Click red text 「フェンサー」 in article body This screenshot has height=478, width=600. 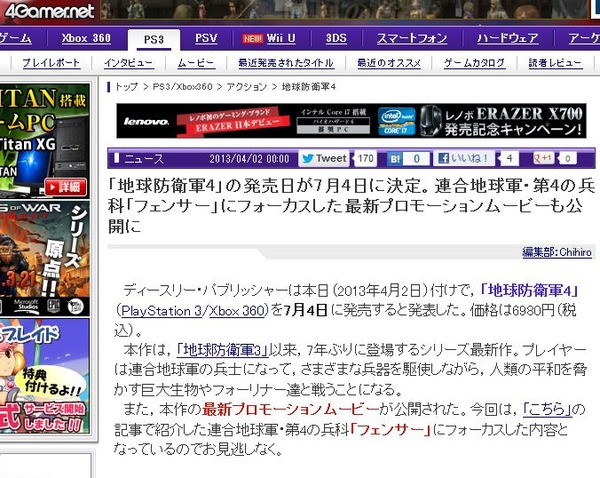[x=390, y=430]
